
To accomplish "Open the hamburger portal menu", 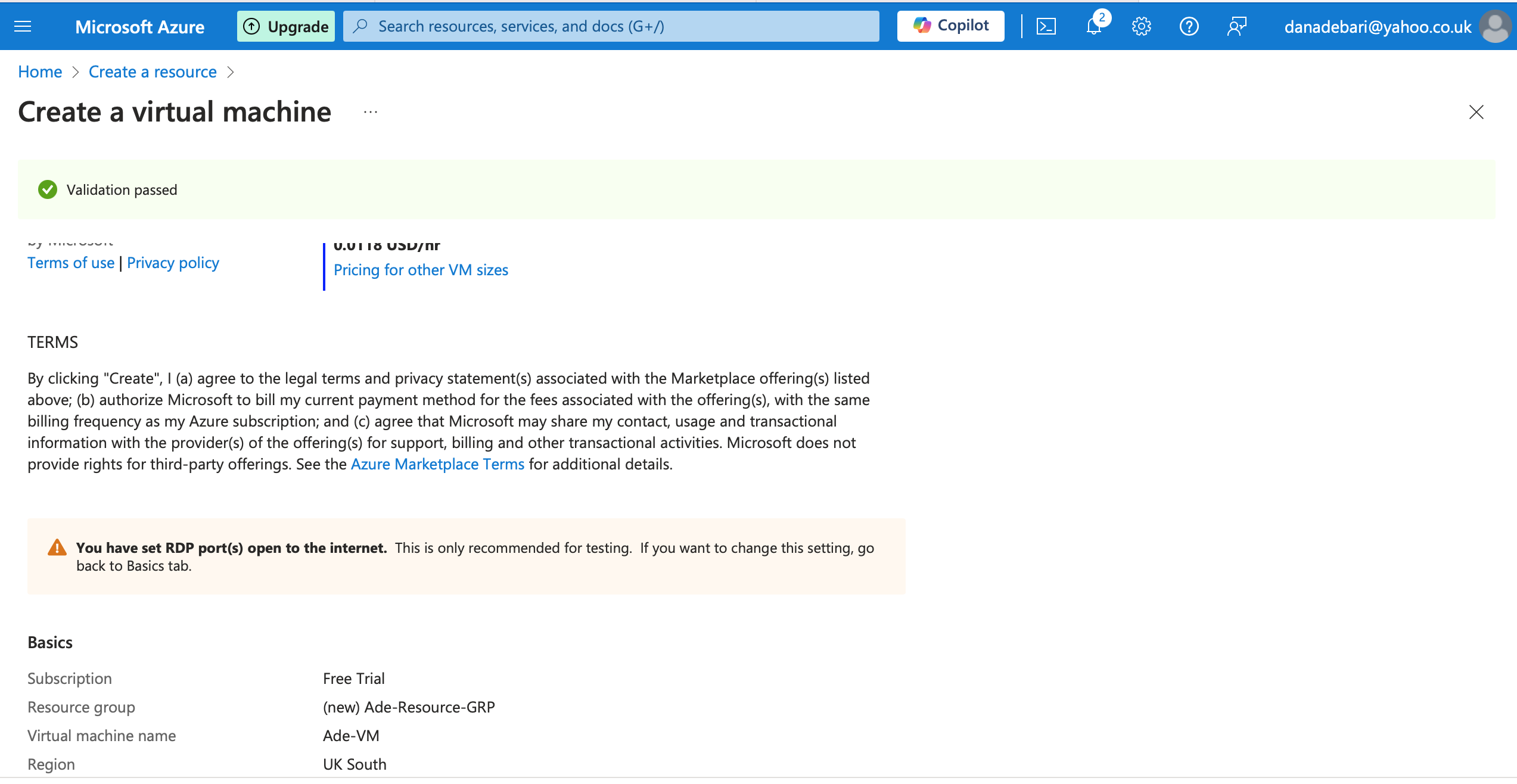I will tap(23, 26).
